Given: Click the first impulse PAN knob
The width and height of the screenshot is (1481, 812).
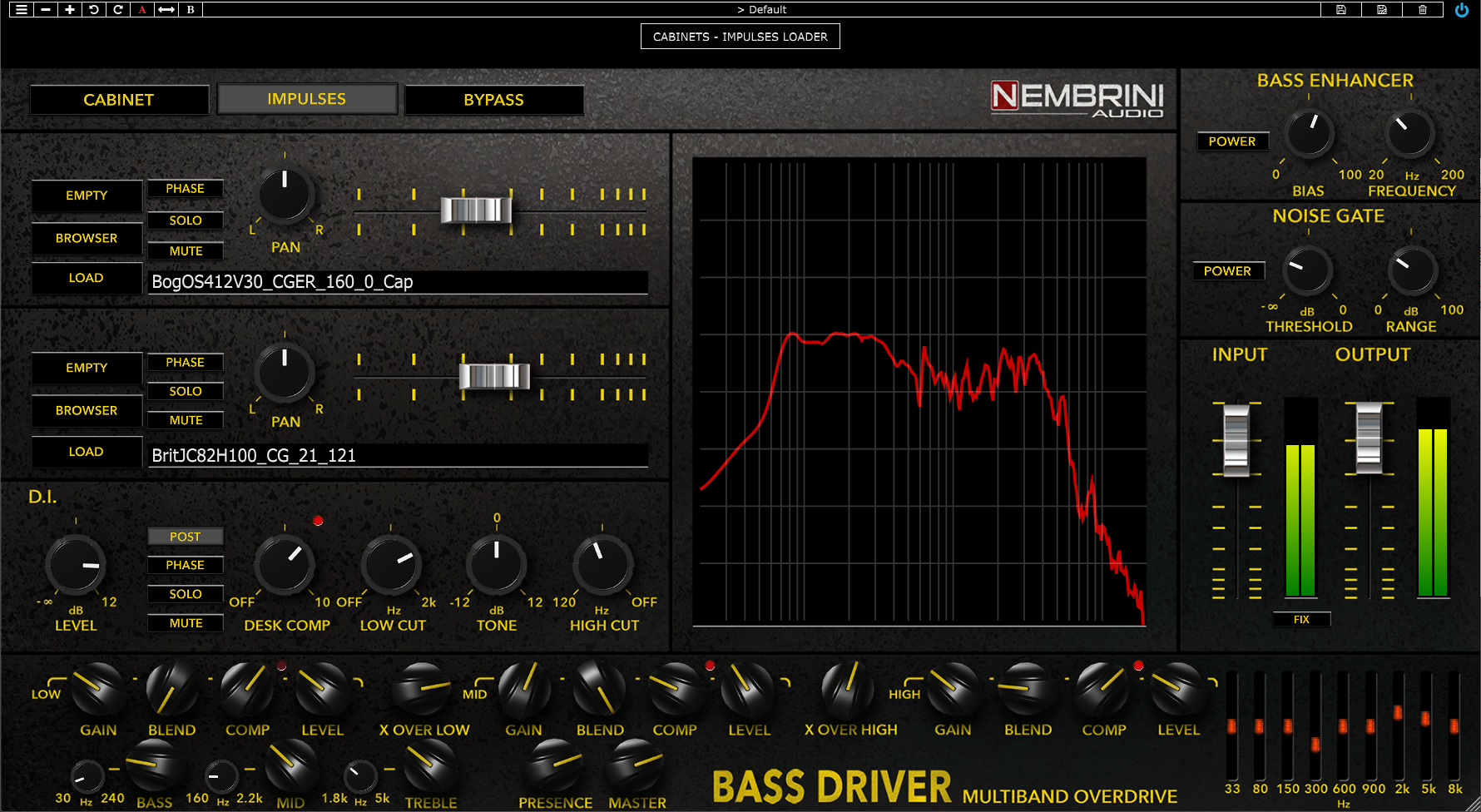Looking at the screenshot, I should [285, 196].
